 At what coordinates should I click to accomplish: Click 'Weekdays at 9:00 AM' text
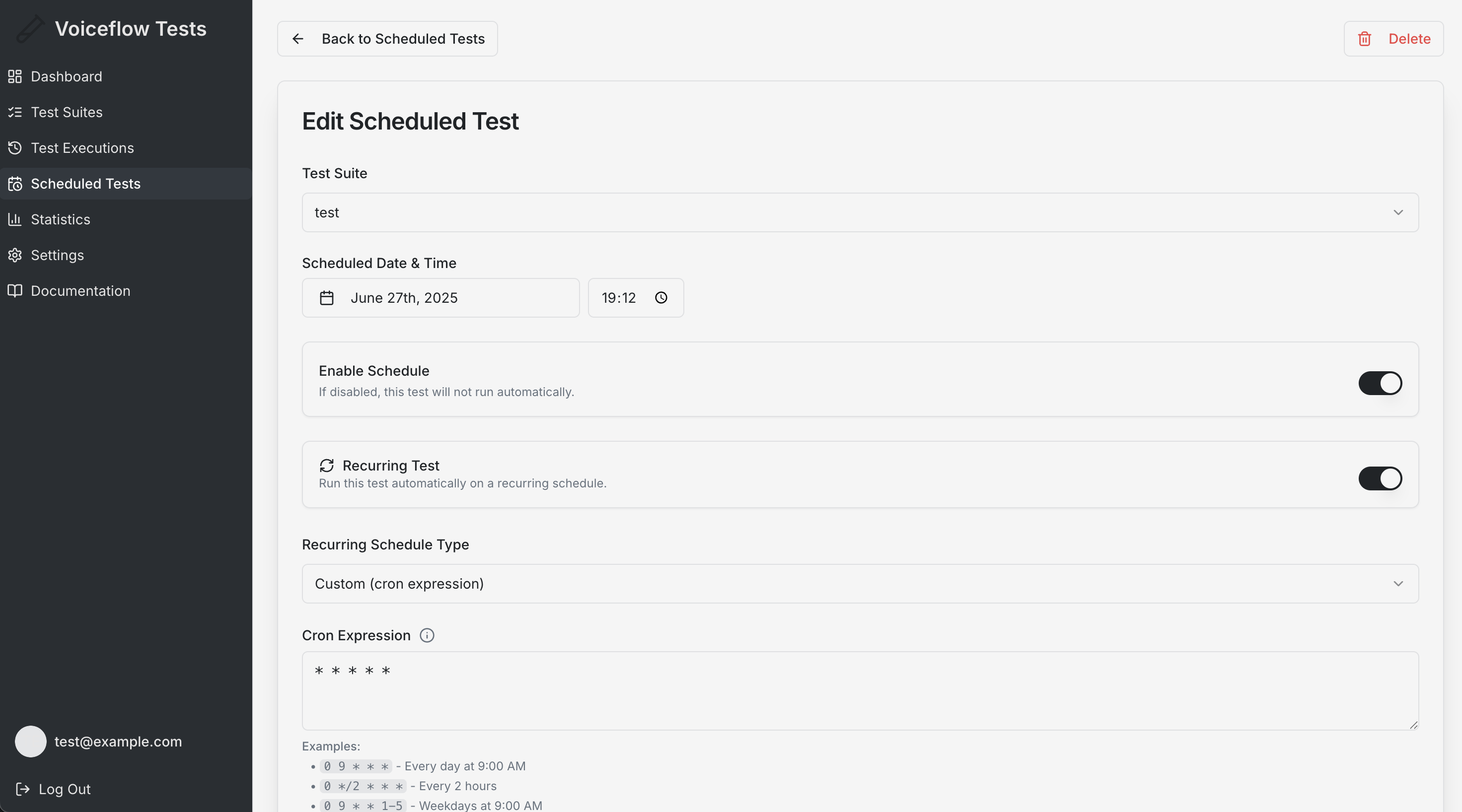(x=480, y=806)
